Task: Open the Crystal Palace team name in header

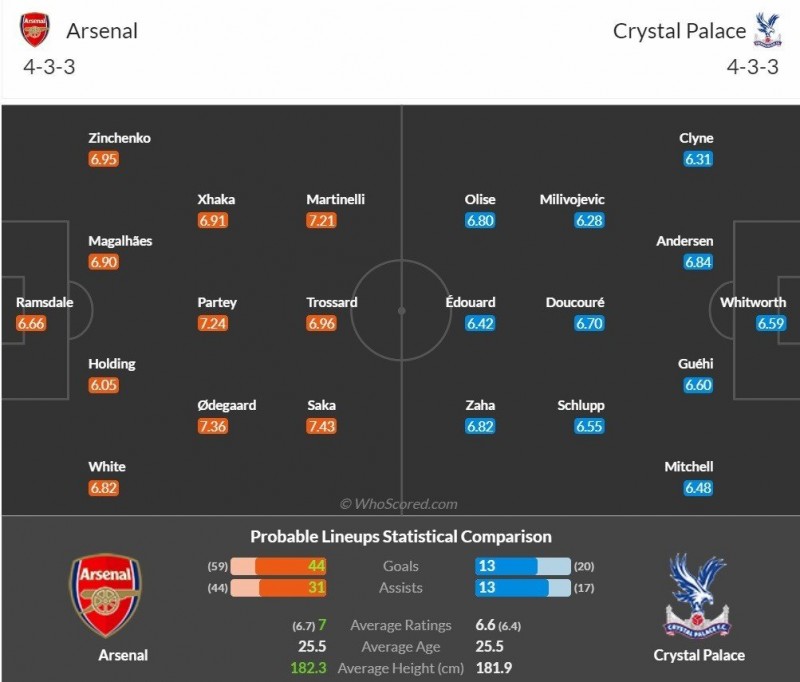Action: 680,31
